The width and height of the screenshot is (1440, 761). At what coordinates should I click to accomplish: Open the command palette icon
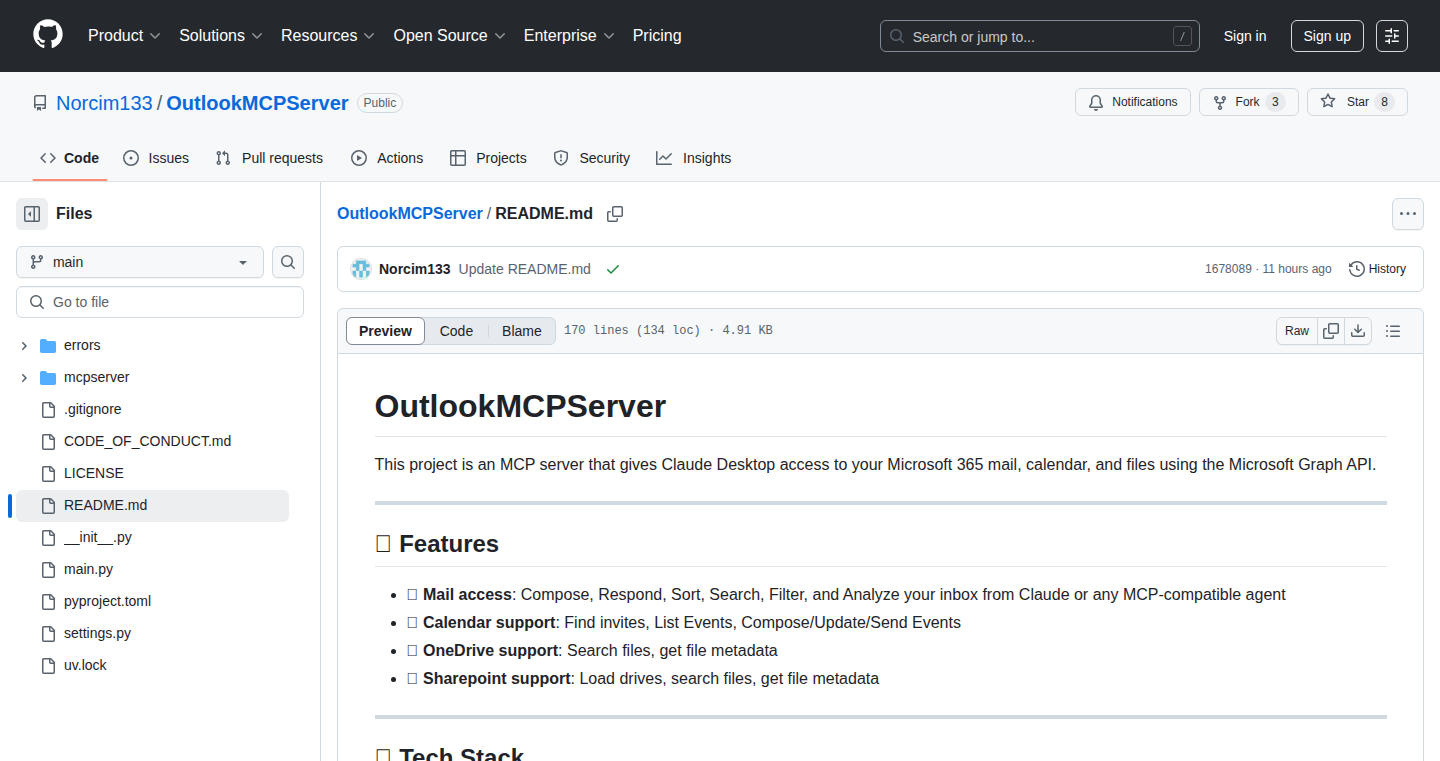pos(1392,36)
